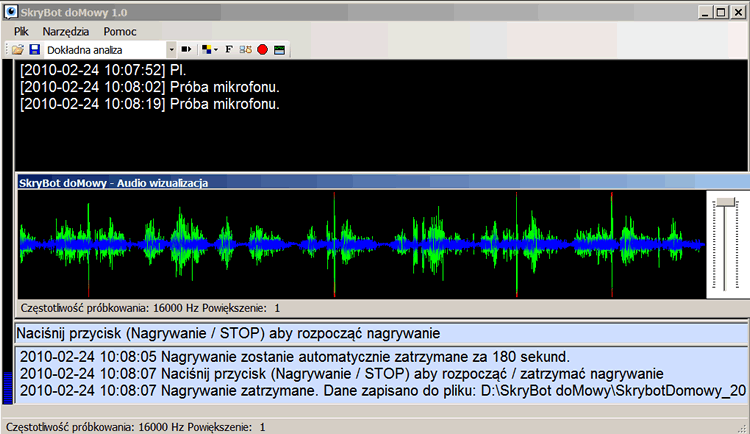The height and width of the screenshot is (434, 750).
Task: Open a file with the folder icon
Action: pos(18,49)
